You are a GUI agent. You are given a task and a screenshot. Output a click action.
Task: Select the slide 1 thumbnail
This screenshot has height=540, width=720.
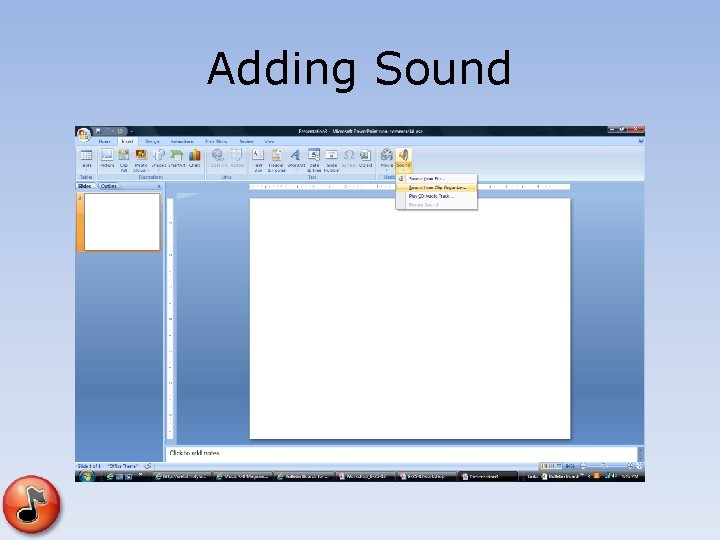click(122, 222)
